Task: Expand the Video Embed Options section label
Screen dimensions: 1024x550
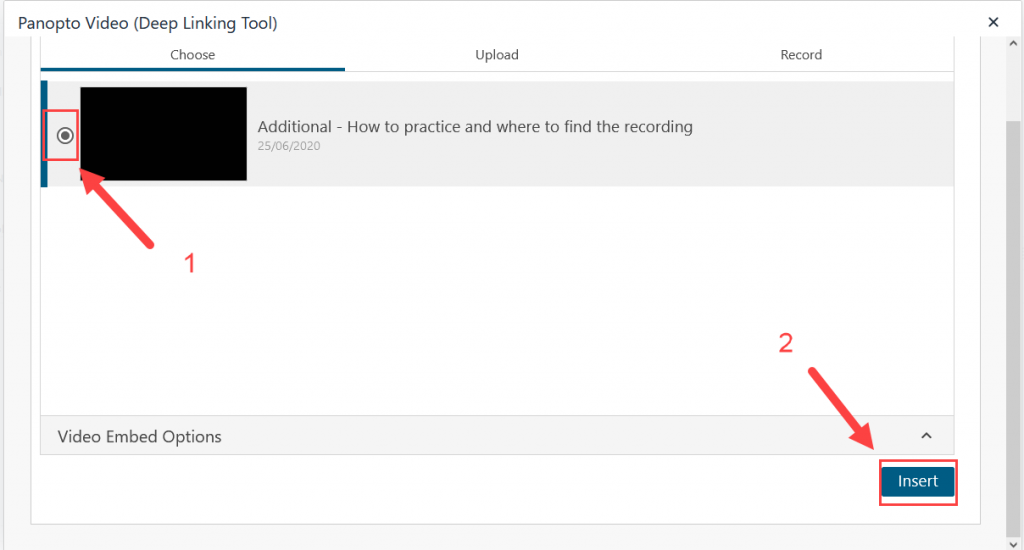Action: (139, 436)
